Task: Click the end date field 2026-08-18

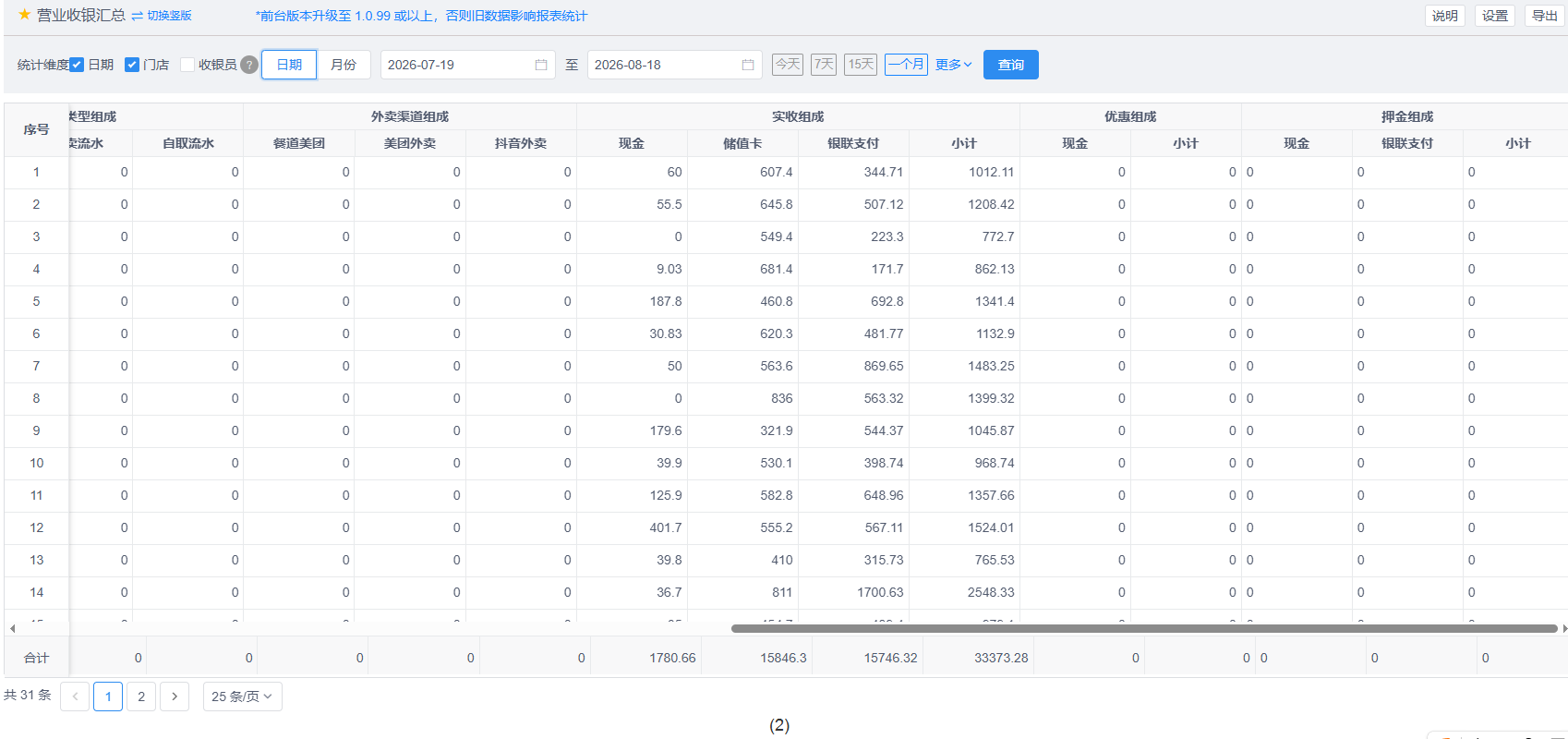Action: [675, 65]
